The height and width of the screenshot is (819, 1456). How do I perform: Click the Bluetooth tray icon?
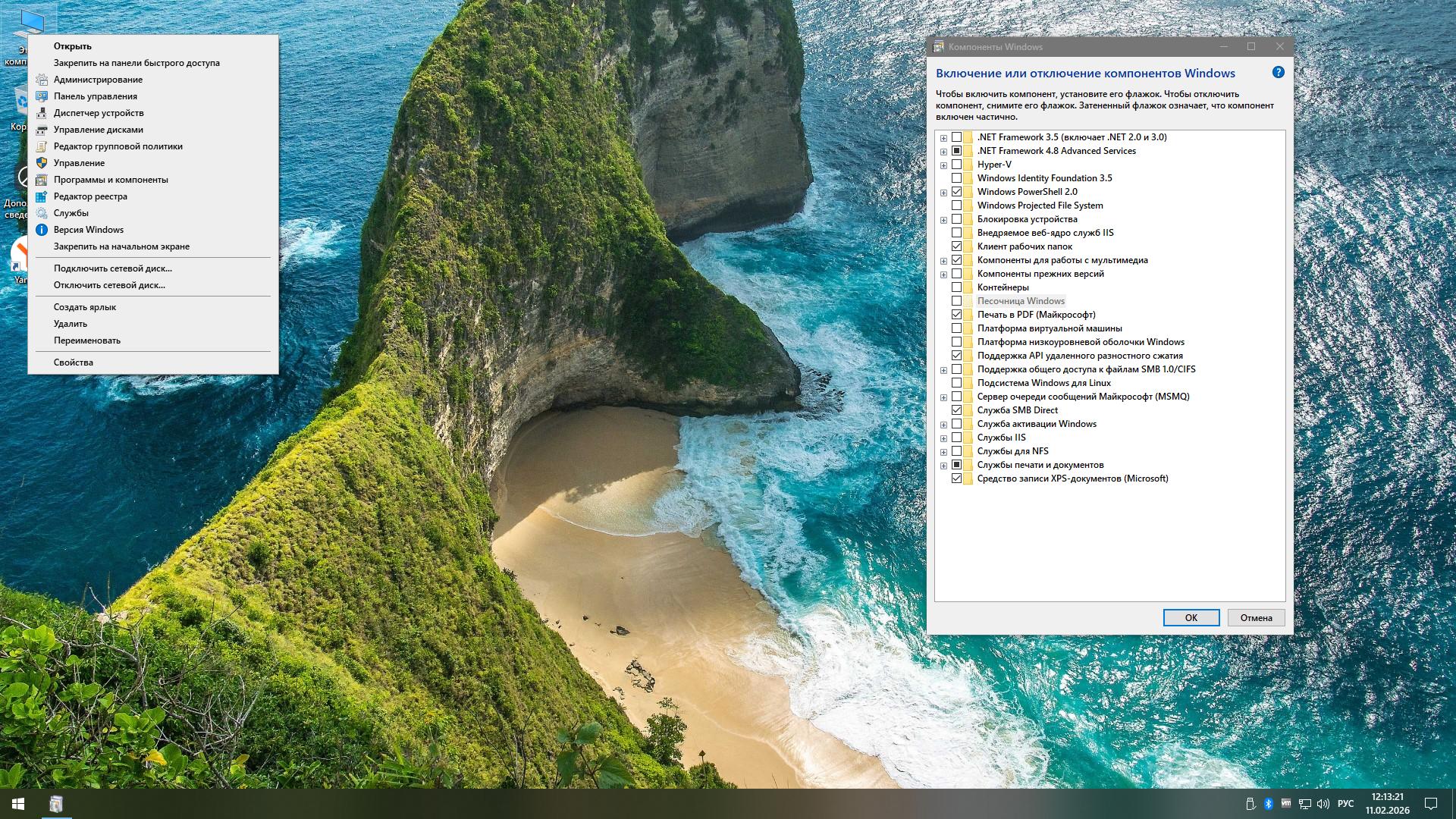point(1268,804)
